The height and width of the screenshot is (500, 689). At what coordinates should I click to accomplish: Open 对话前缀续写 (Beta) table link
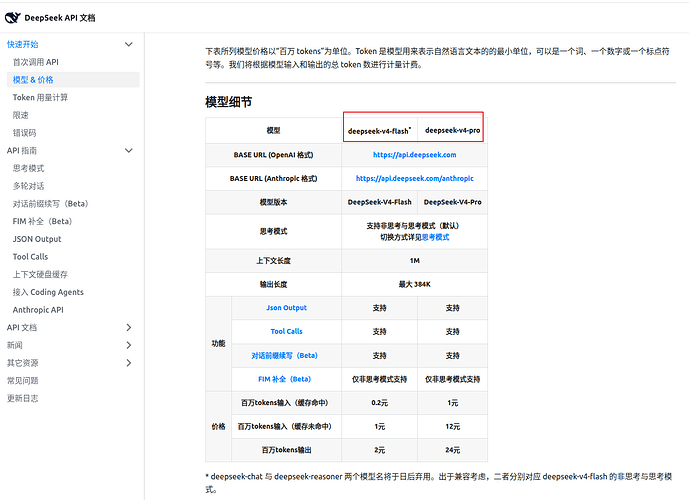click(284, 355)
